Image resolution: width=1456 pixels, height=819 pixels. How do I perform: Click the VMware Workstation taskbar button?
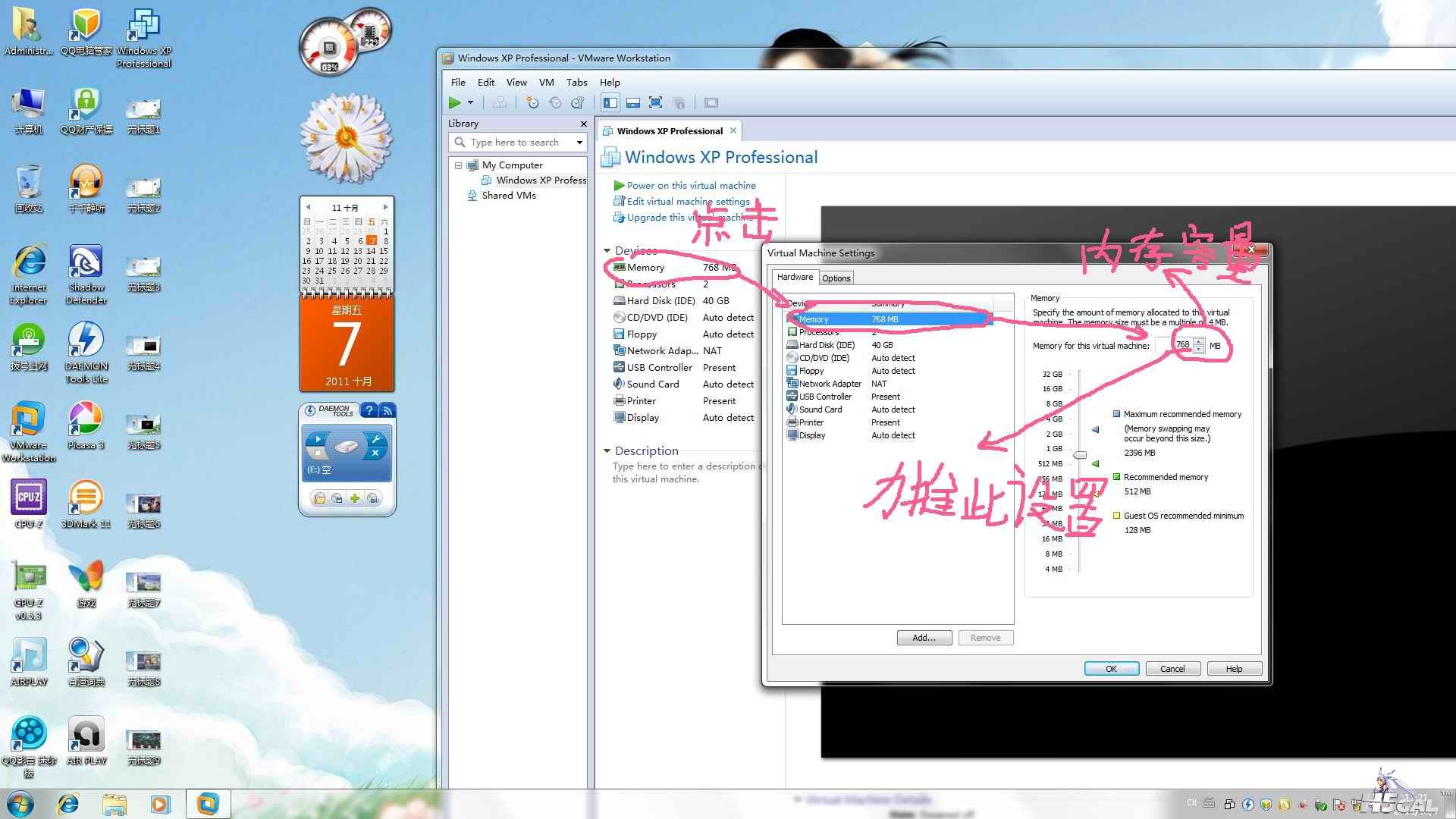(208, 803)
